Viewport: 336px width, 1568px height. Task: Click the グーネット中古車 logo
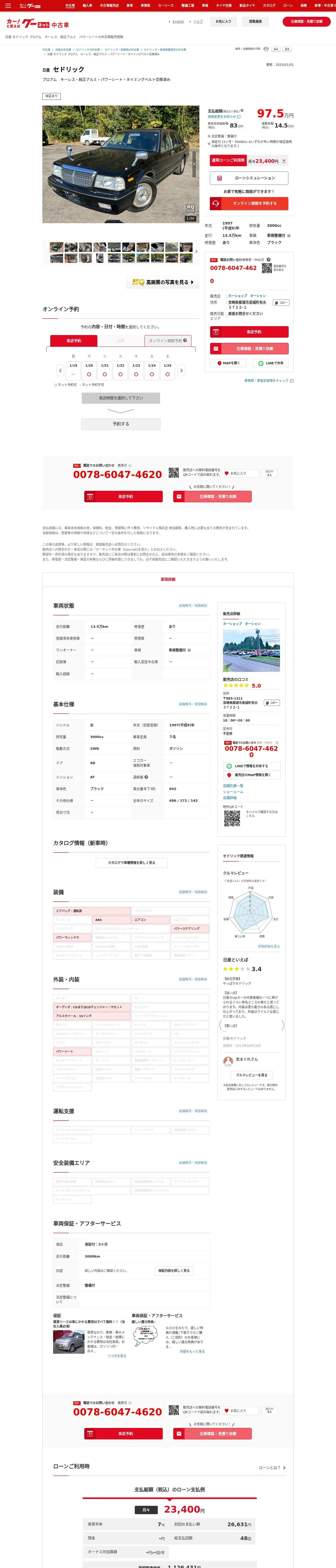(x=37, y=24)
